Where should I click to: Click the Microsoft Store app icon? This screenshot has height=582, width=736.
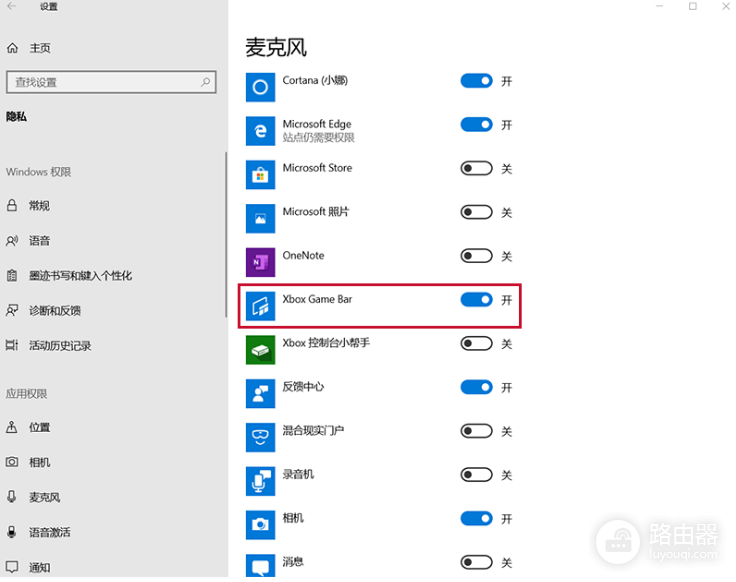point(260,175)
